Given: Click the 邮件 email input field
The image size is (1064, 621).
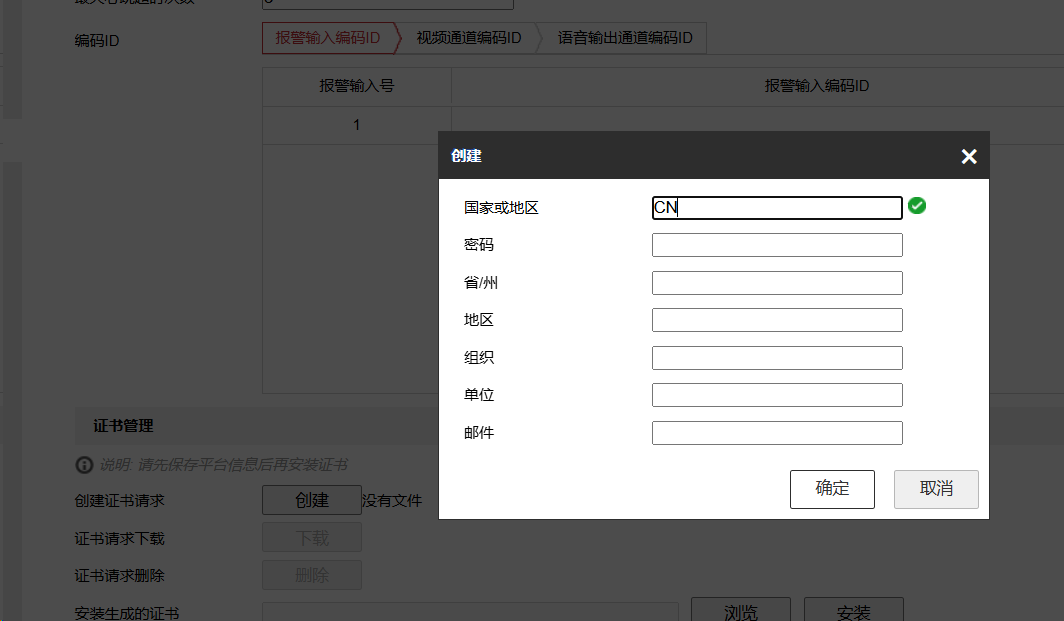Looking at the screenshot, I should (x=776, y=432).
